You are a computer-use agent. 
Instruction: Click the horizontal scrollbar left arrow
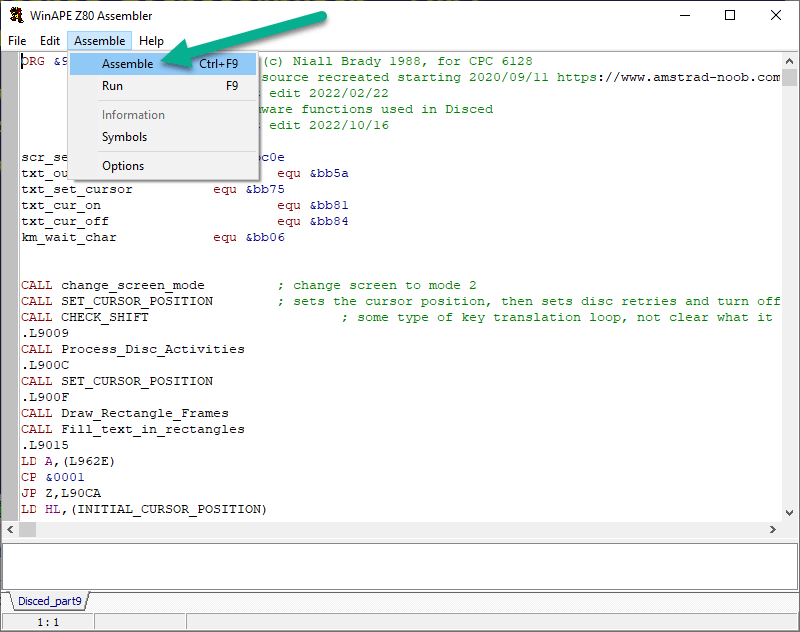pyautogui.click(x=10, y=529)
